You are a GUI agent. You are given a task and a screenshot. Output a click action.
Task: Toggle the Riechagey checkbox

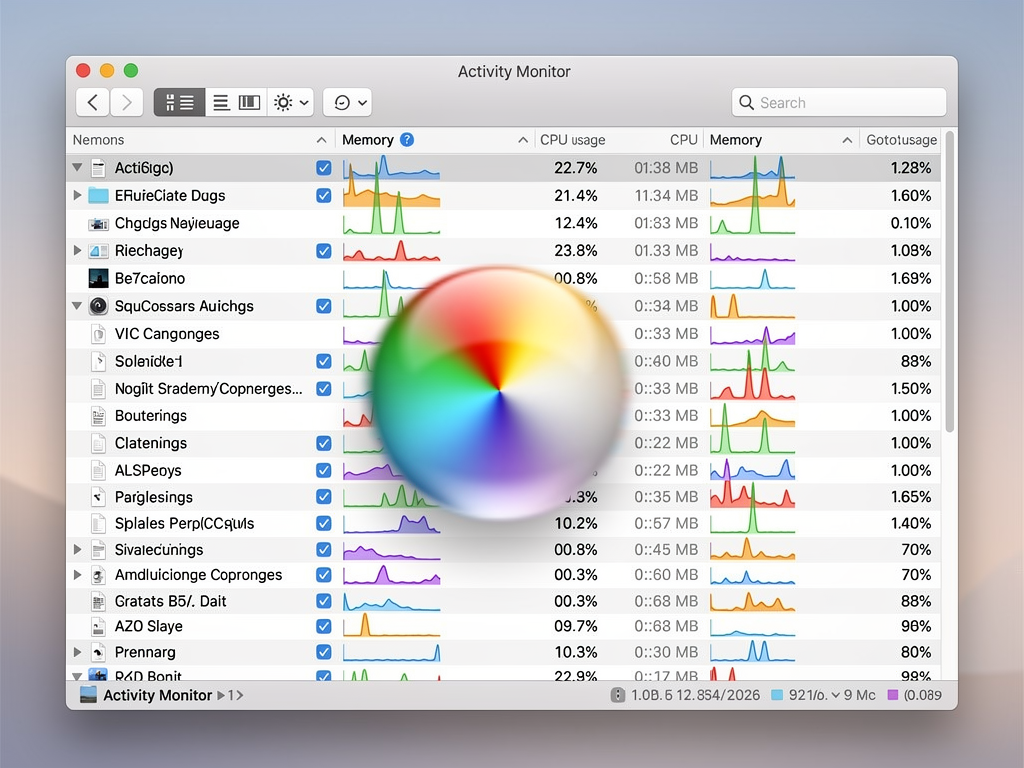(x=323, y=251)
